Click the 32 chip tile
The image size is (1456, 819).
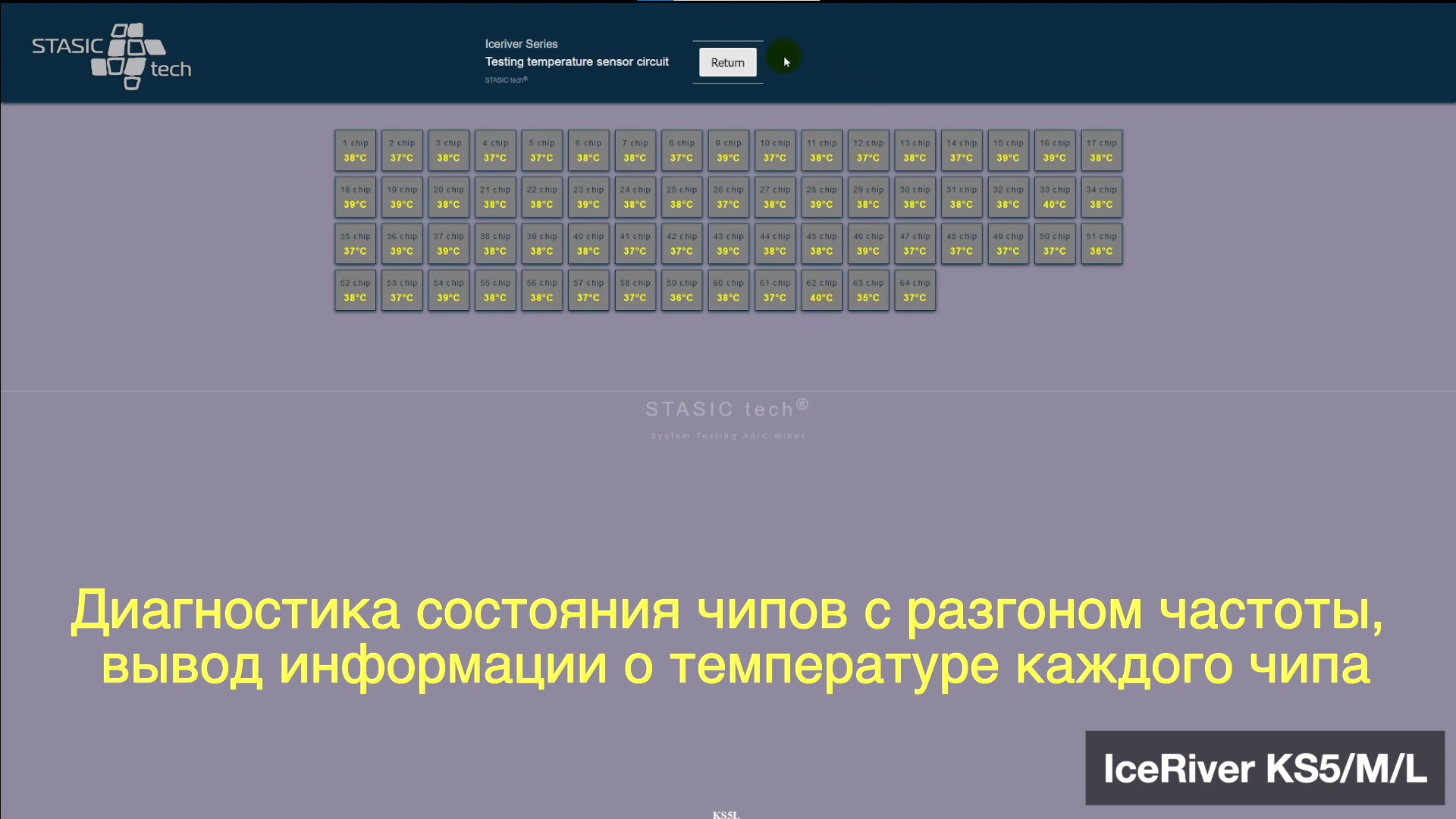tap(1008, 197)
